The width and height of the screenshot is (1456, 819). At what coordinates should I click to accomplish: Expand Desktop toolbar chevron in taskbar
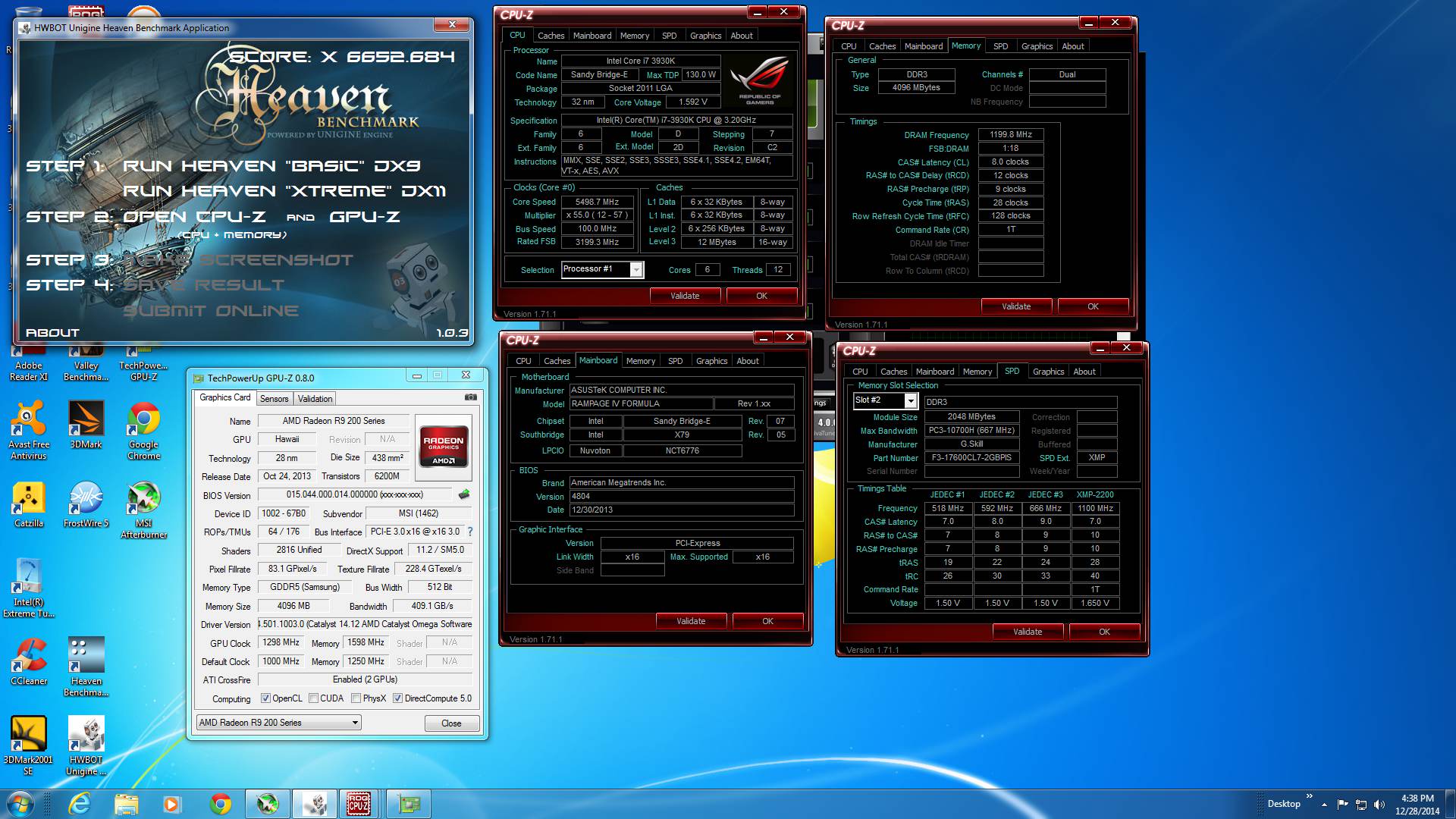click(1309, 796)
